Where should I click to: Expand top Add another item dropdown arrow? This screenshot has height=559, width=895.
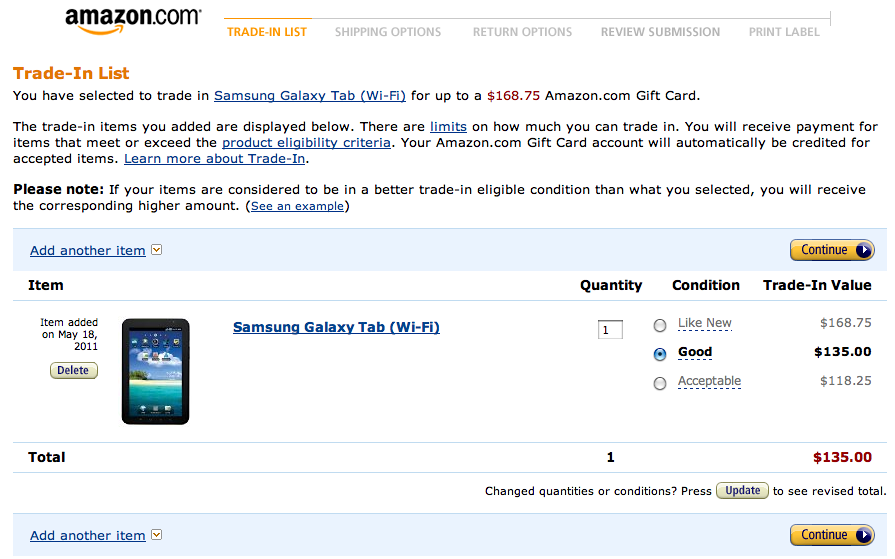[x=156, y=250]
